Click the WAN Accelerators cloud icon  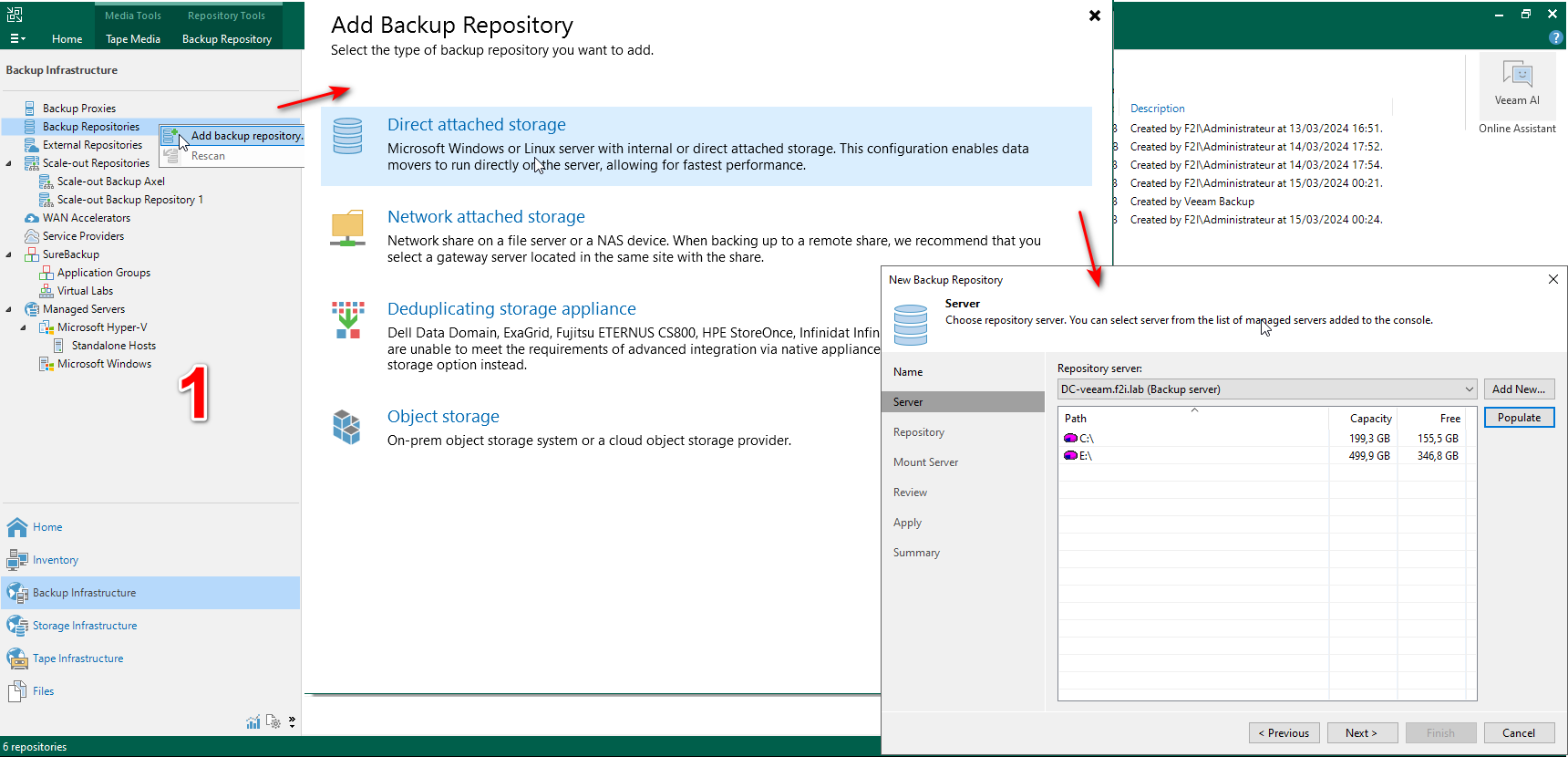click(31, 218)
